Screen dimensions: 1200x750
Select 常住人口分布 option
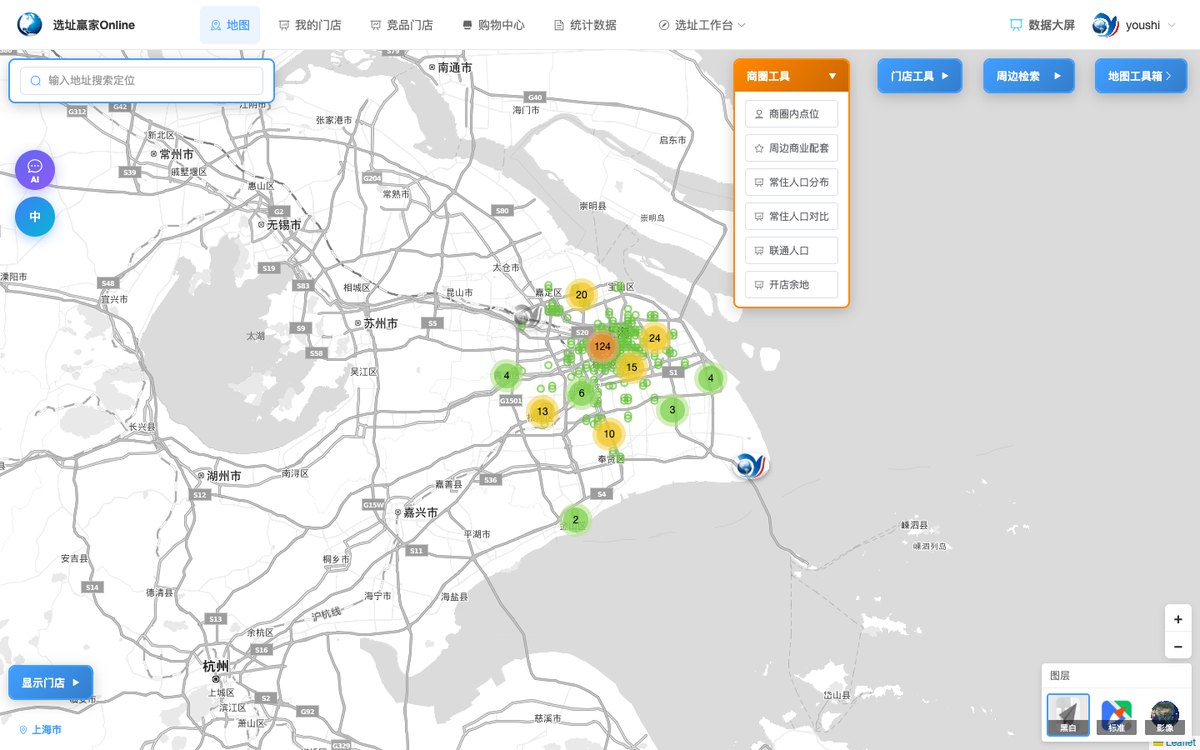tap(791, 182)
